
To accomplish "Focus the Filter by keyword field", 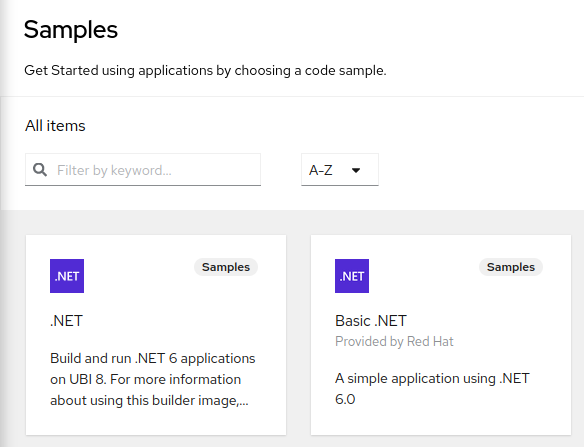I will click(143, 169).
